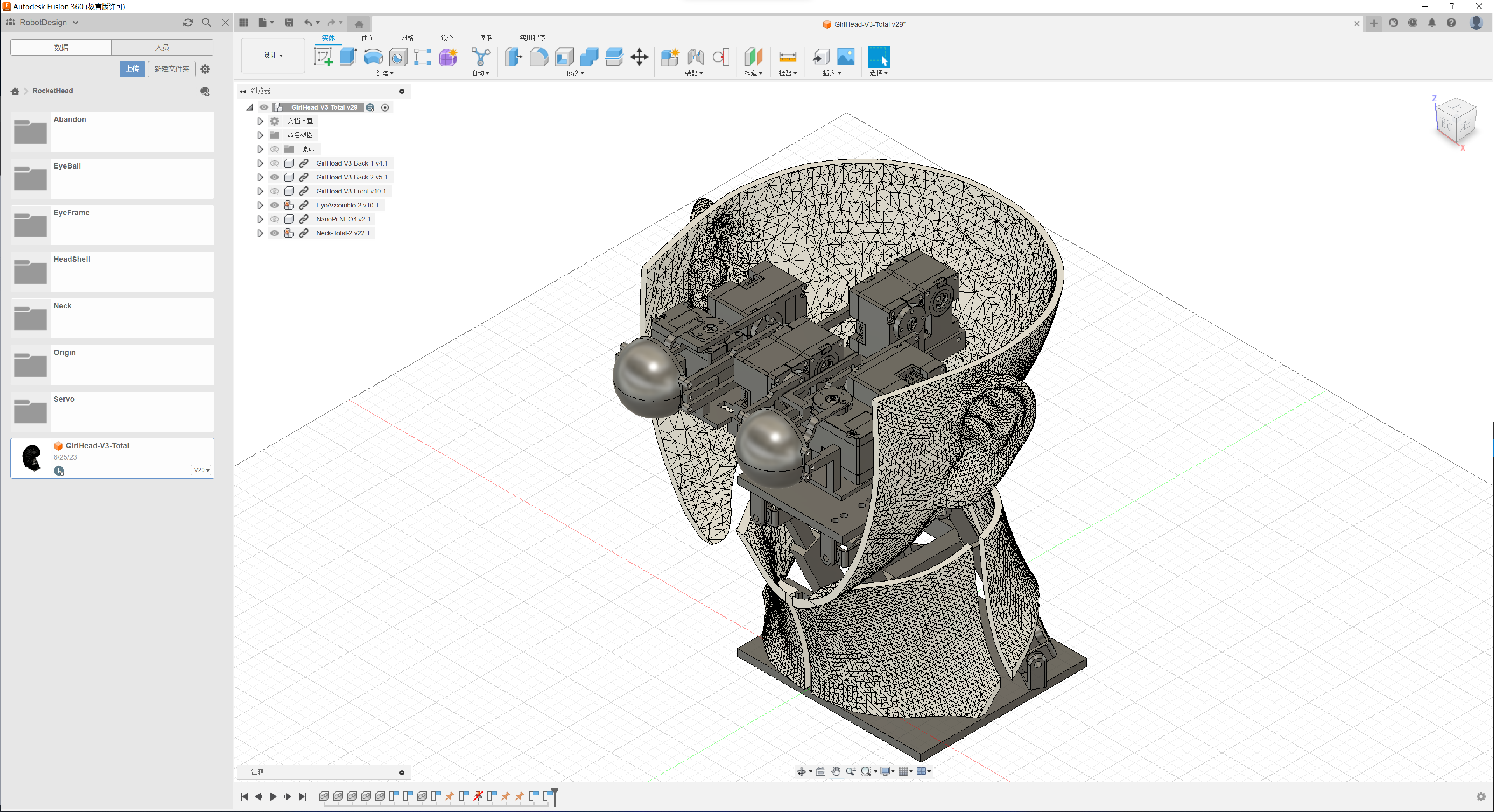Select the Hole tool
Image resolution: width=1494 pixels, height=812 pixels.
pos(398,57)
